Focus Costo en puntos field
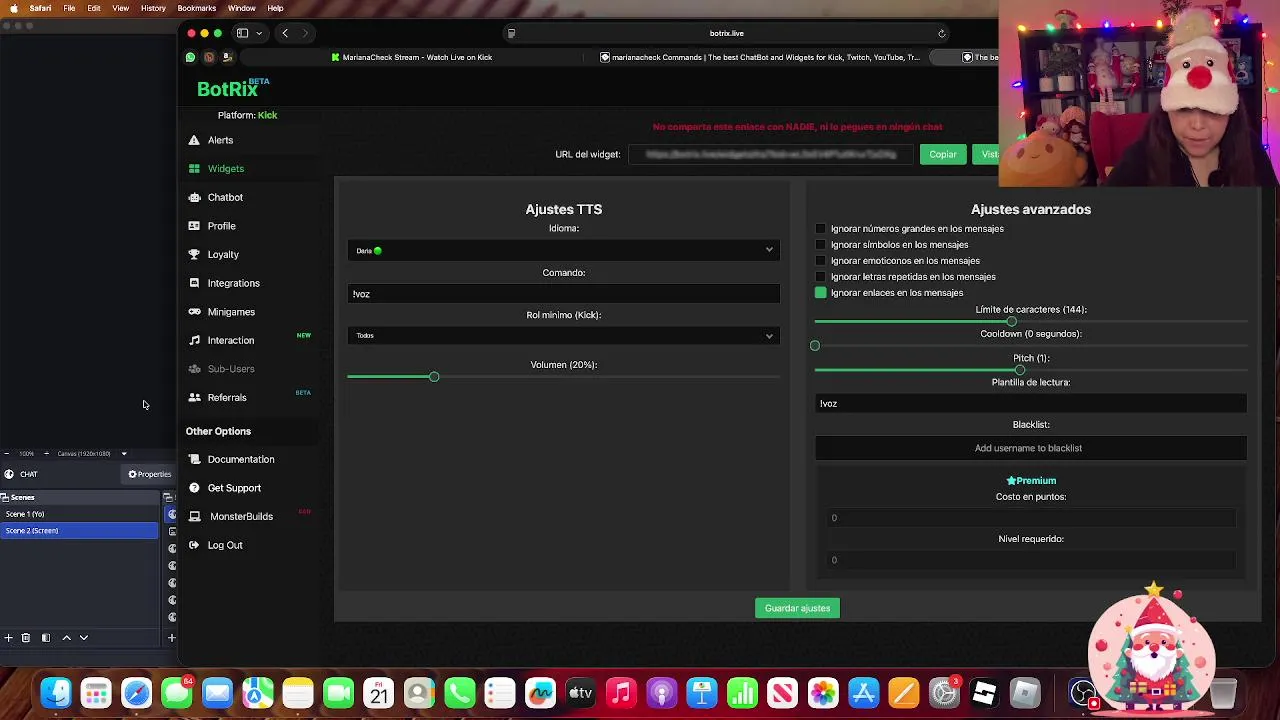 point(1030,518)
